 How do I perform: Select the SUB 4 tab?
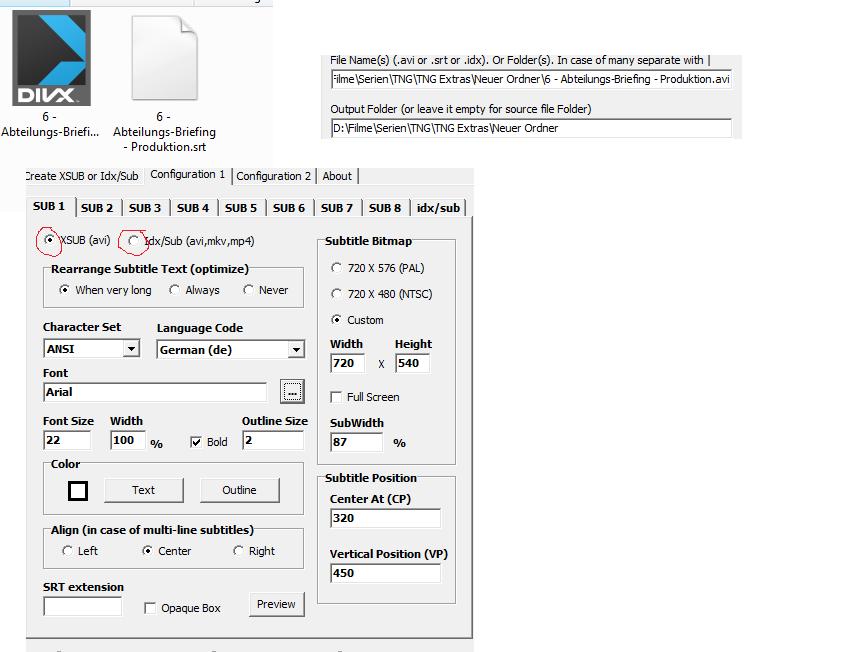193,208
